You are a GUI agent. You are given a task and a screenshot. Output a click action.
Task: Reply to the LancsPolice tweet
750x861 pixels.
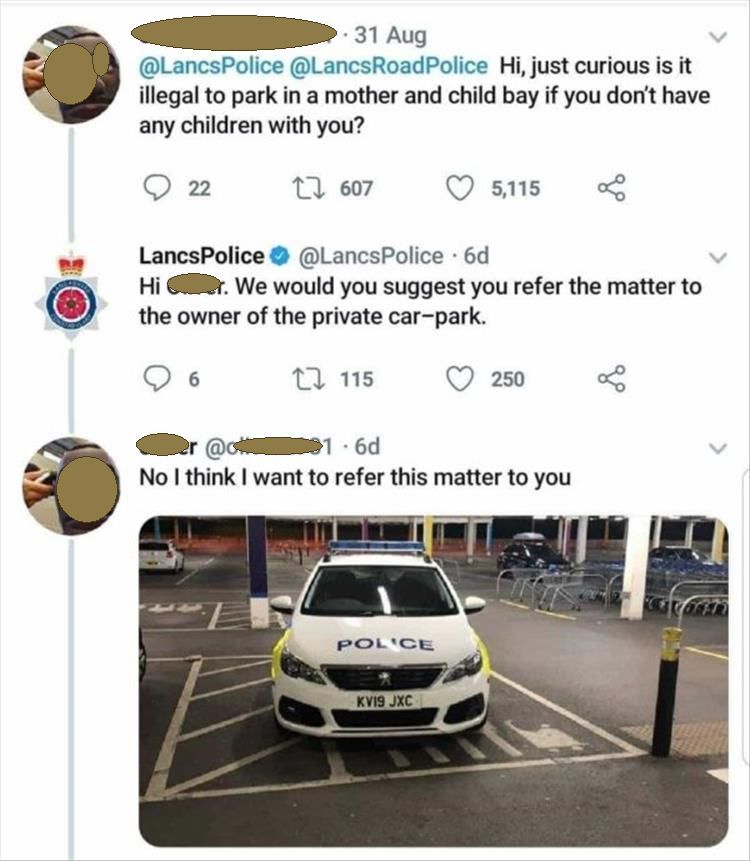pos(156,379)
